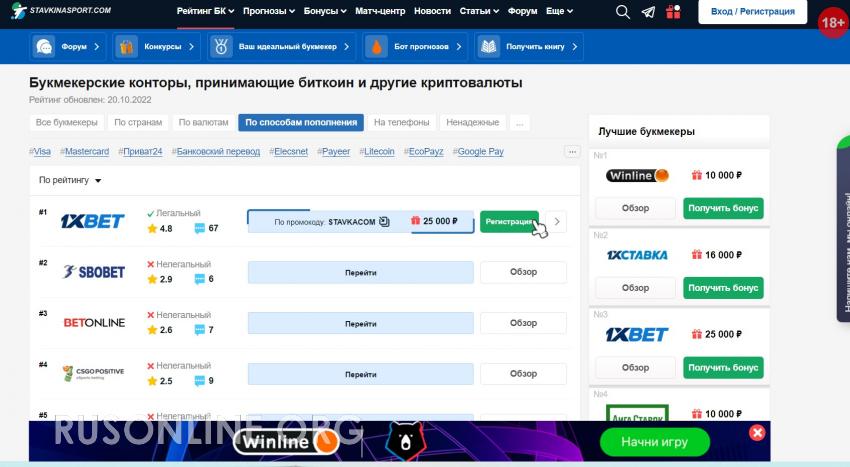Click Обзор button for BetOnline
The width and height of the screenshot is (850, 467).
pyautogui.click(x=523, y=323)
